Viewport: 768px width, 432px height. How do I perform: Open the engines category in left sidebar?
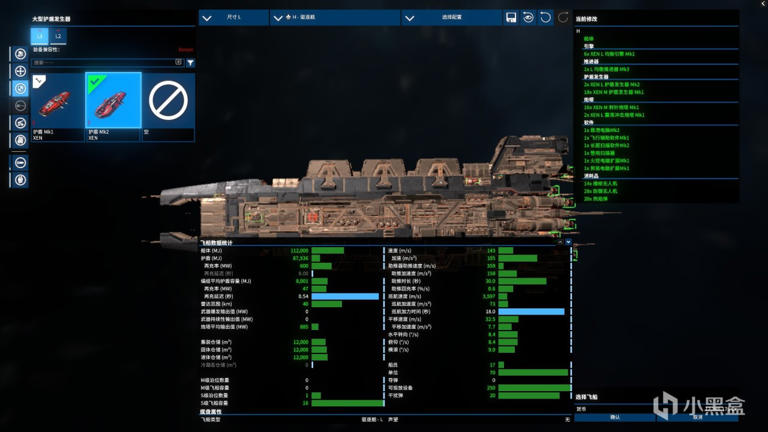pos(20,54)
